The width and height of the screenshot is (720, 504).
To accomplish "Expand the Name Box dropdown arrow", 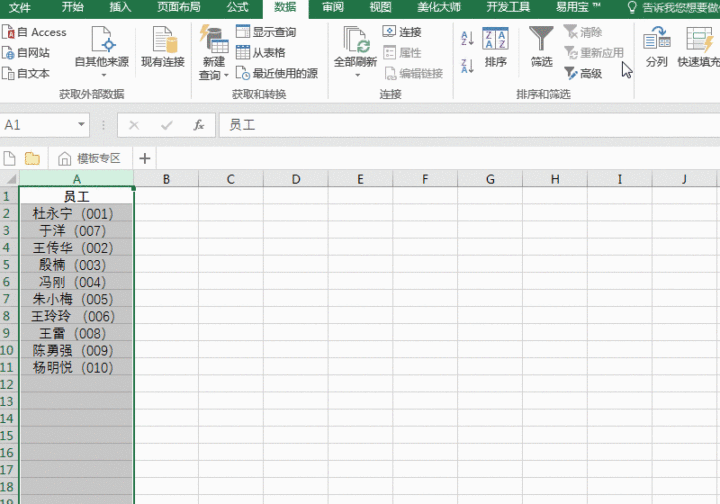I will coord(81,124).
